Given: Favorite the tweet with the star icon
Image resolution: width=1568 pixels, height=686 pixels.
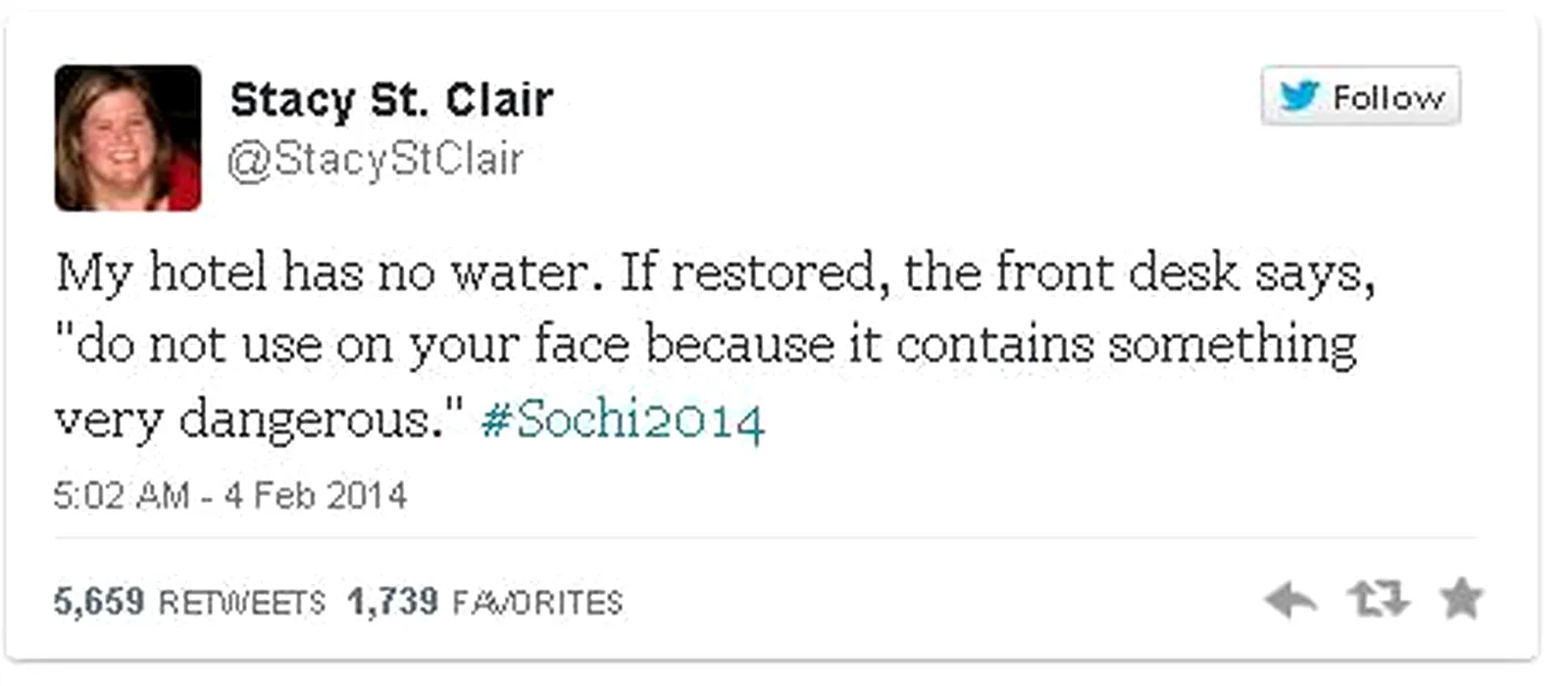Looking at the screenshot, I should coord(1461,598).
